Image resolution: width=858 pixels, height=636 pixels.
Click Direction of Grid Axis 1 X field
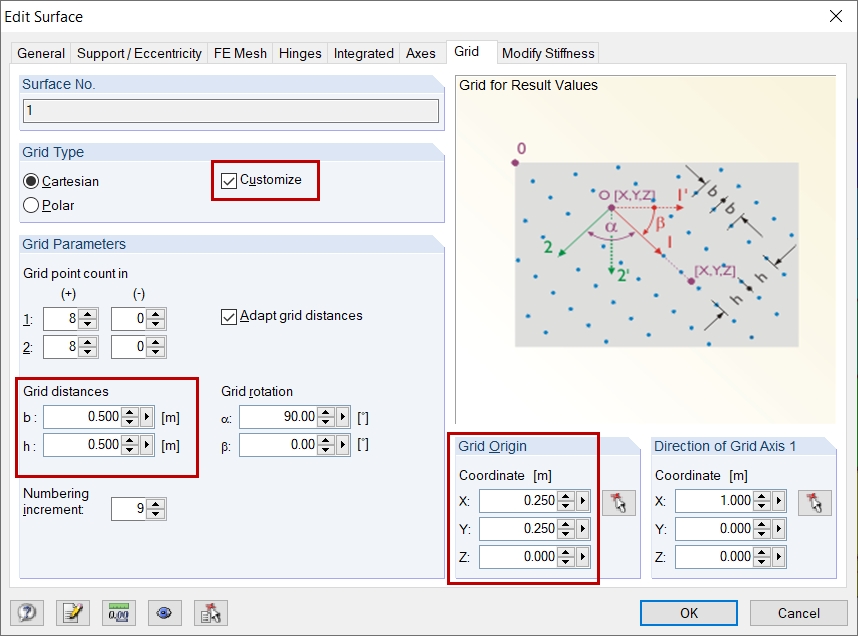(714, 500)
